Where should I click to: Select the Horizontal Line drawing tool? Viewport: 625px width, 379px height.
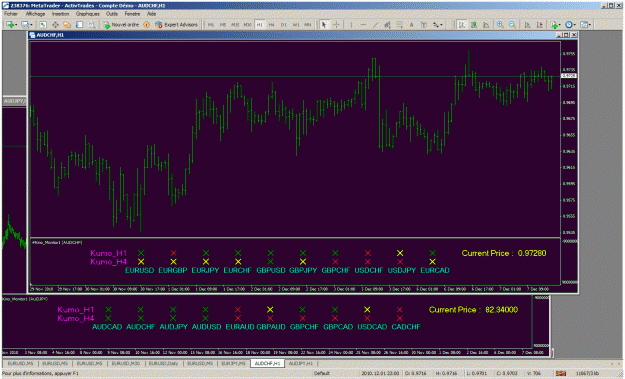pyautogui.click(x=363, y=25)
